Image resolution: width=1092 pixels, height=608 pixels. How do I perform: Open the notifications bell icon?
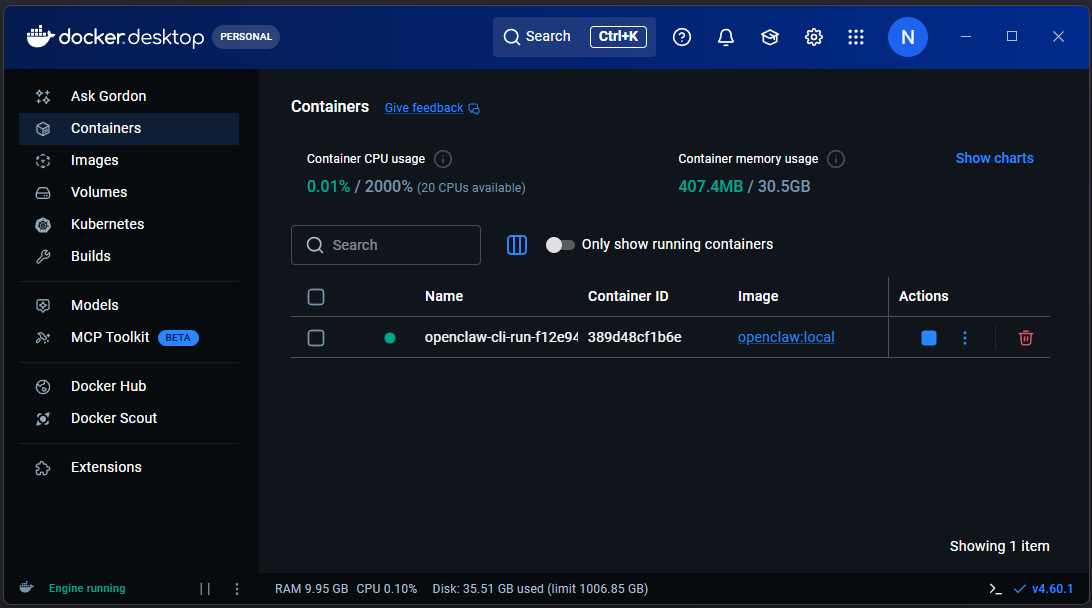point(726,37)
